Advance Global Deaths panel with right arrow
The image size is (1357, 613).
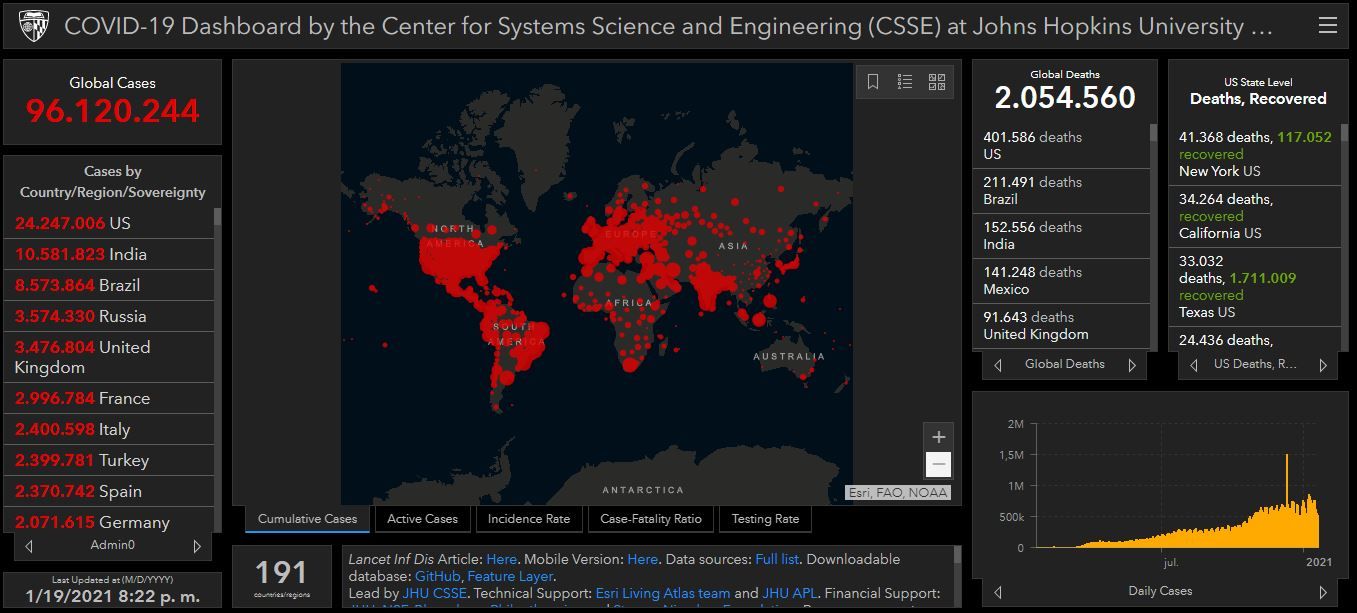coord(1132,365)
